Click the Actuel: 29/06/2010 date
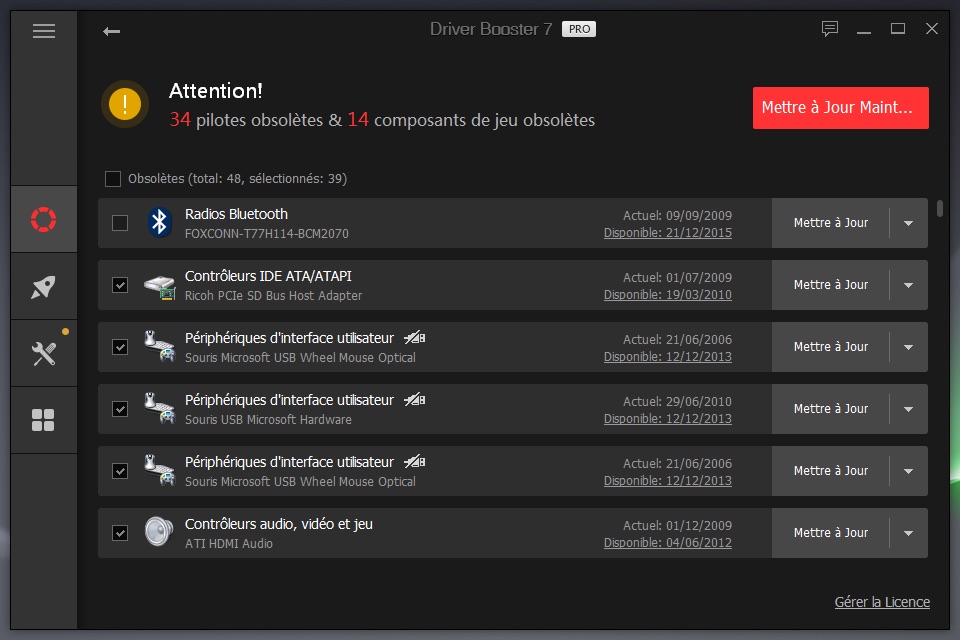The height and width of the screenshot is (640, 960). point(677,402)
